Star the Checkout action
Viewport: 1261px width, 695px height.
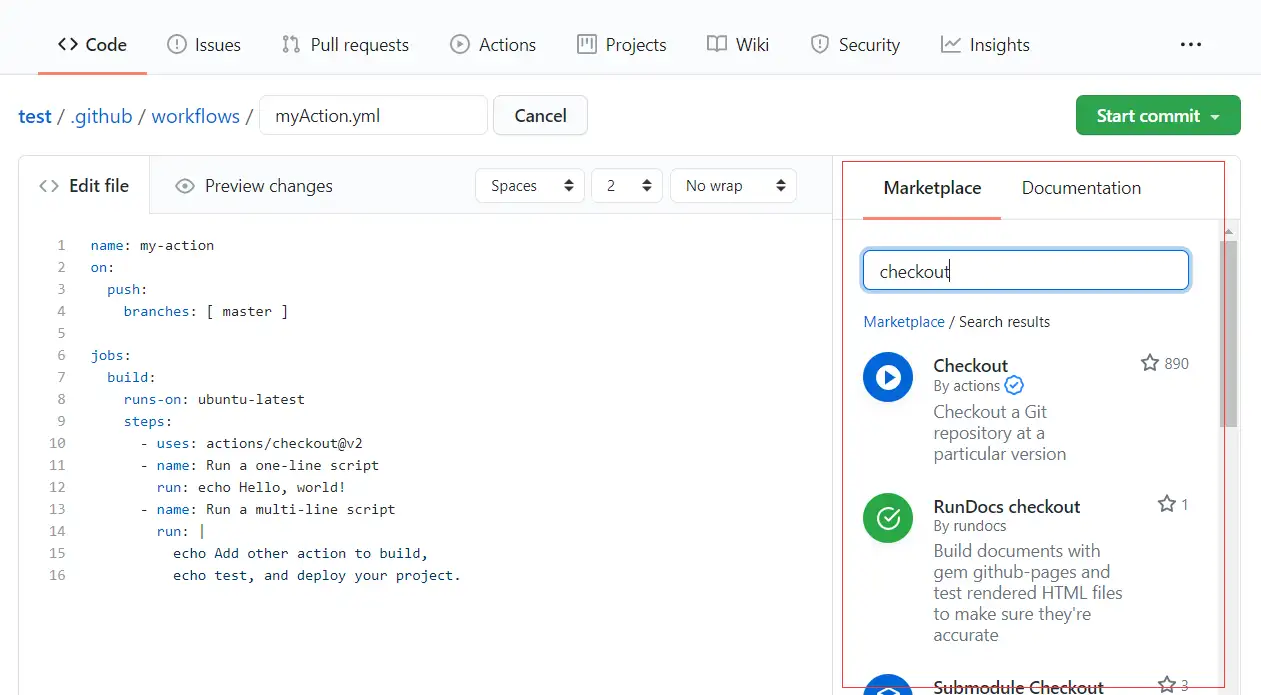[1150, 363]
